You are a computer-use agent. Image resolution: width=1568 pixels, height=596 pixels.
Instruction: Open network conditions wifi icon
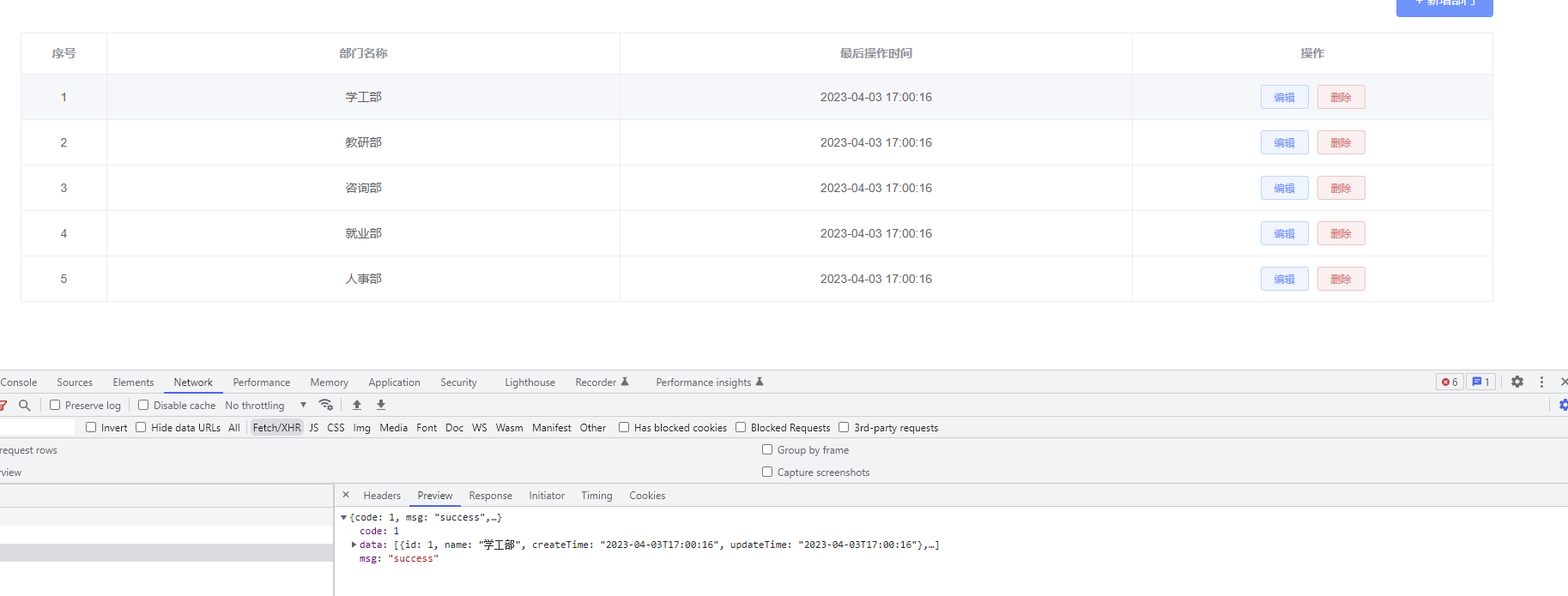coord(325,405)
